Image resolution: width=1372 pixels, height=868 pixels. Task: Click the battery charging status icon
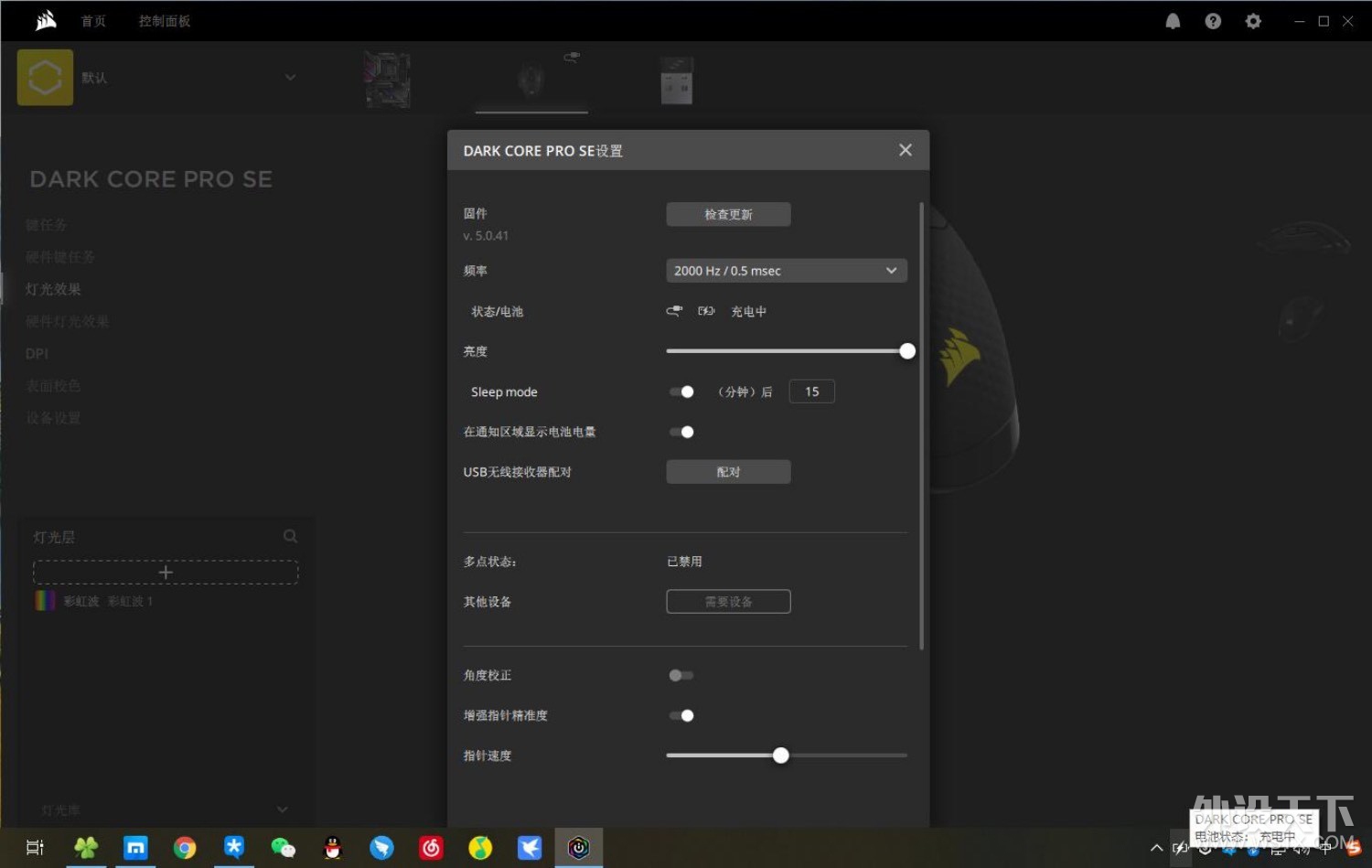pos(706,311)
